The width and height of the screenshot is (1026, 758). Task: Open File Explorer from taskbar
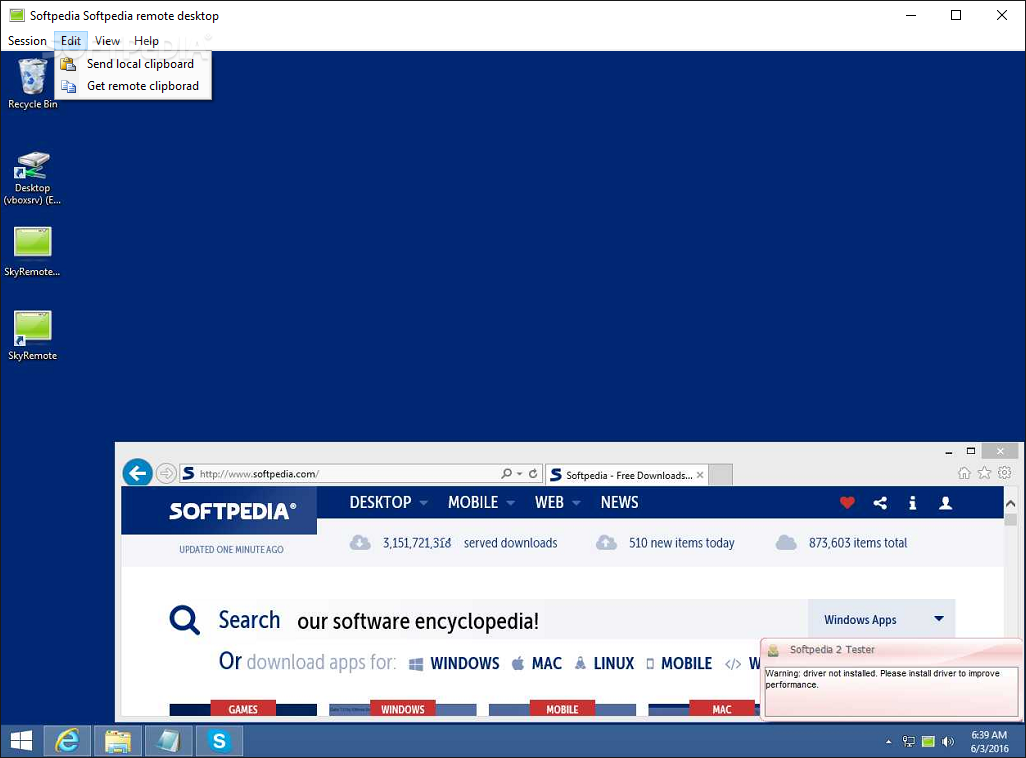(x=118, y=741)
